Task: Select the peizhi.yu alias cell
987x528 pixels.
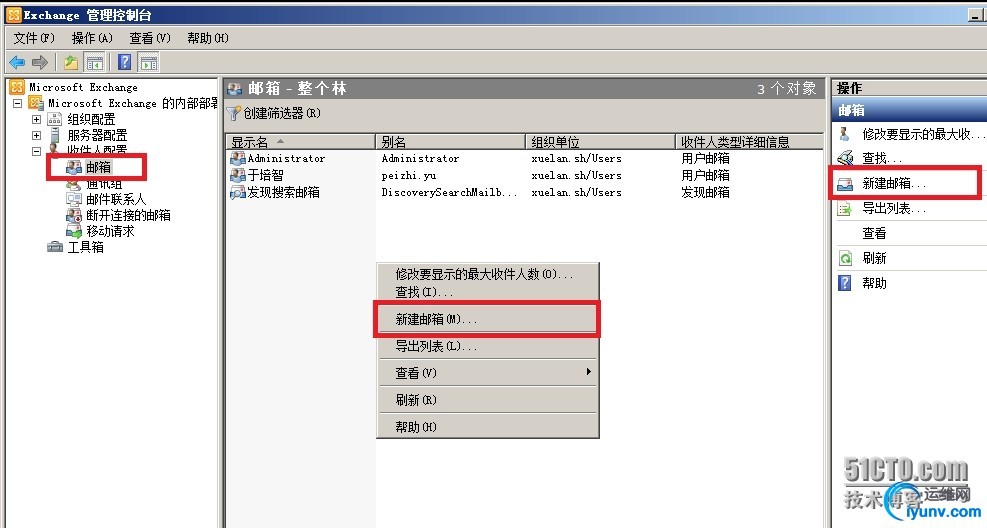Action: click(409, 175)
